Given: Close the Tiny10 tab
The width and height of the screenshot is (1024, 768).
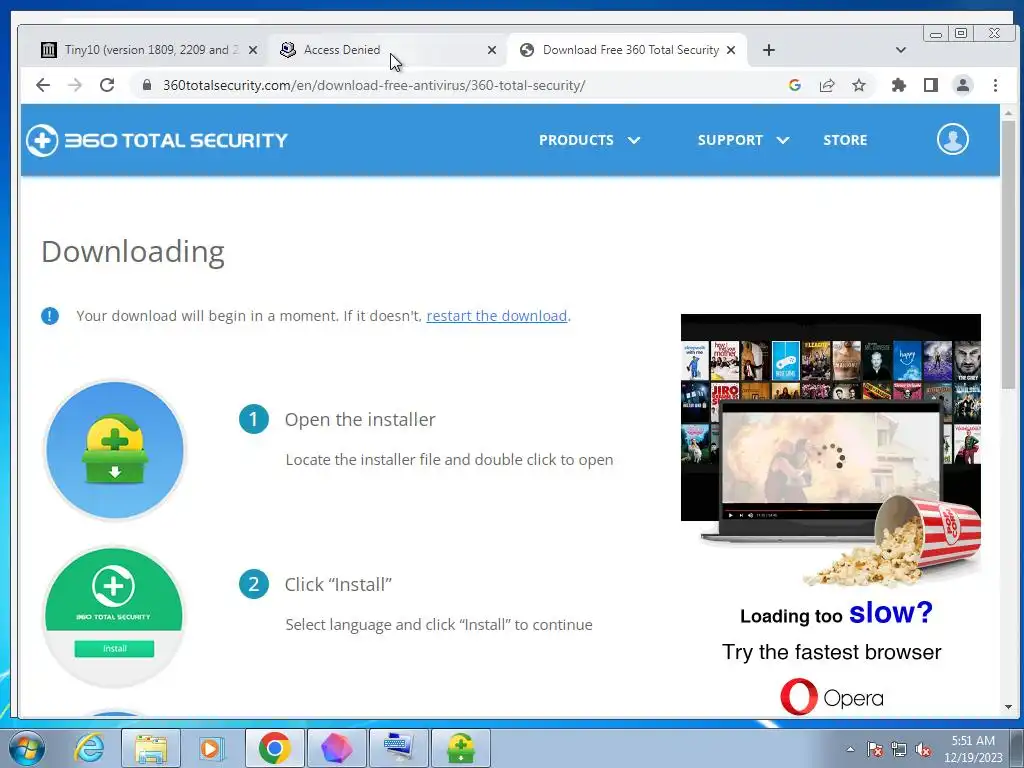Looking at the screenshot, I should (253, 50).
